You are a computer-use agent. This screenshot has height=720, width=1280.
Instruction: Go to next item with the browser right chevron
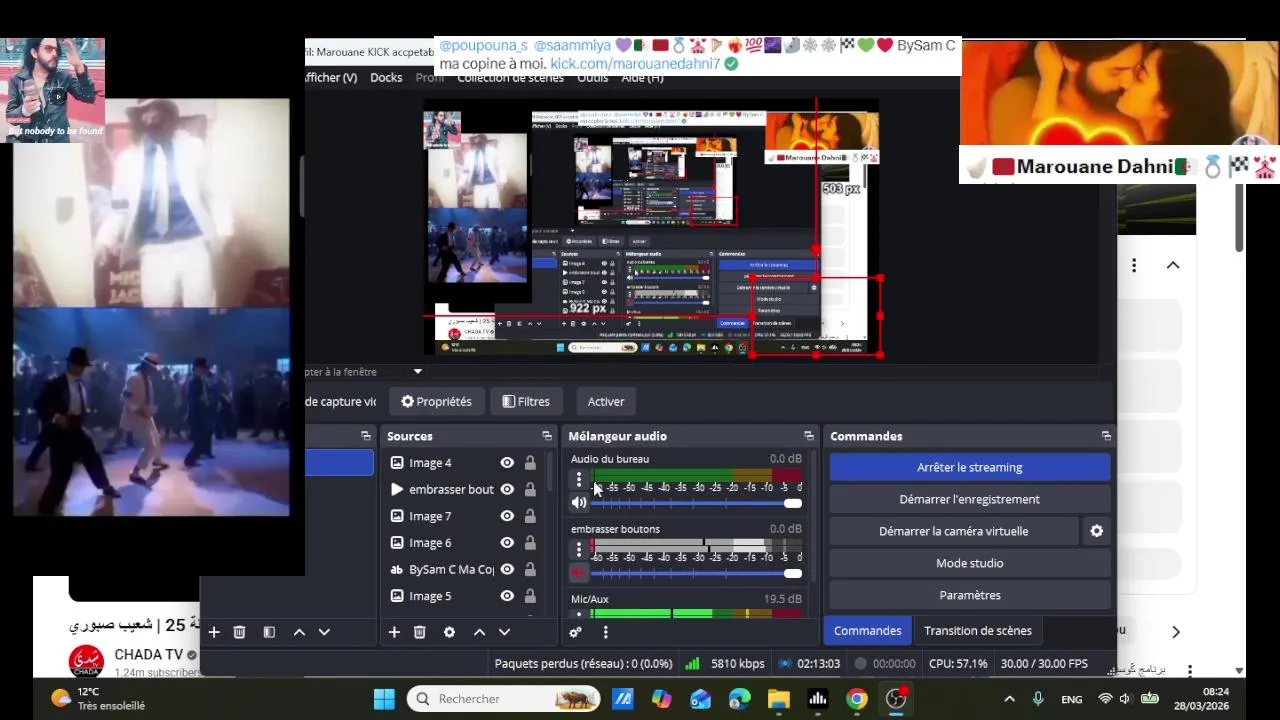[1176, 632]
